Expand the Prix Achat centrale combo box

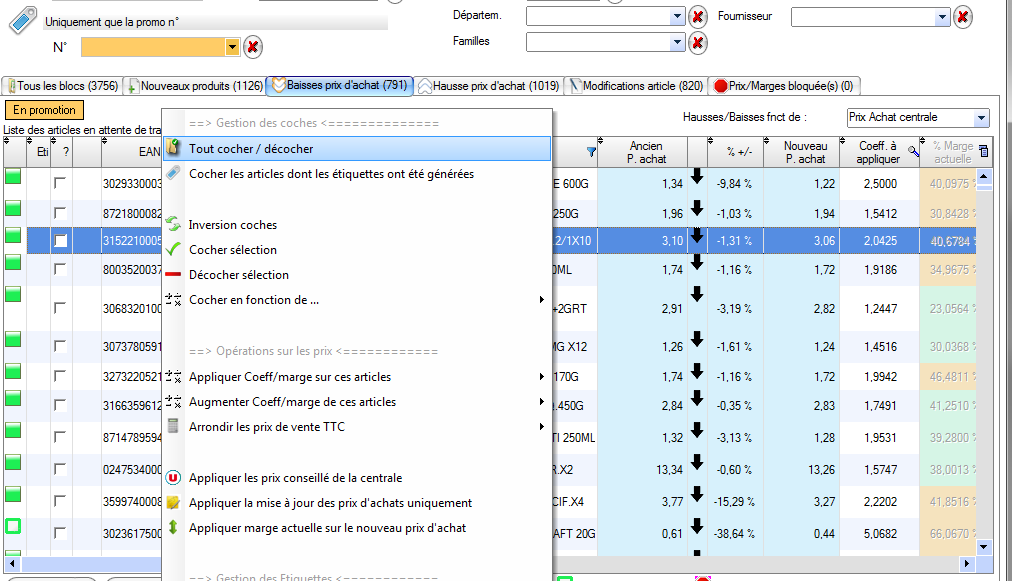coord(980,118)
